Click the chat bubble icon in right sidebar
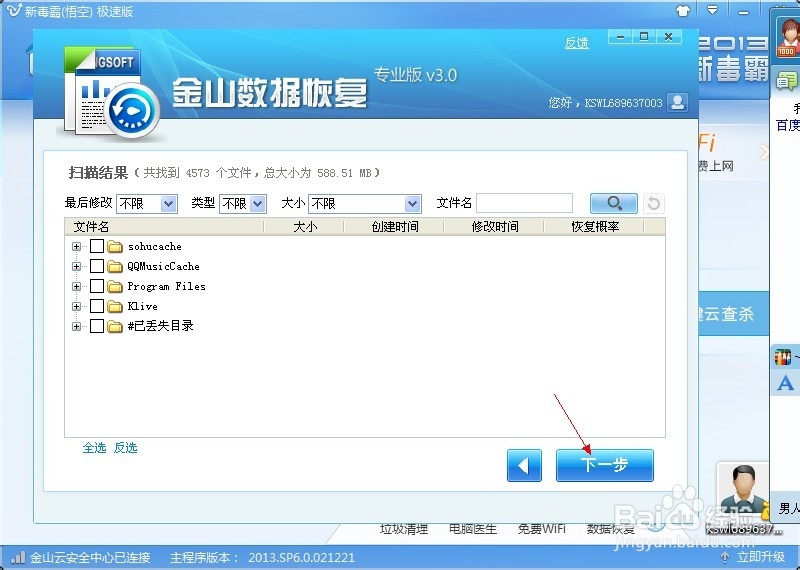This screenshot has width=800, height=570. tap(786, 81)
